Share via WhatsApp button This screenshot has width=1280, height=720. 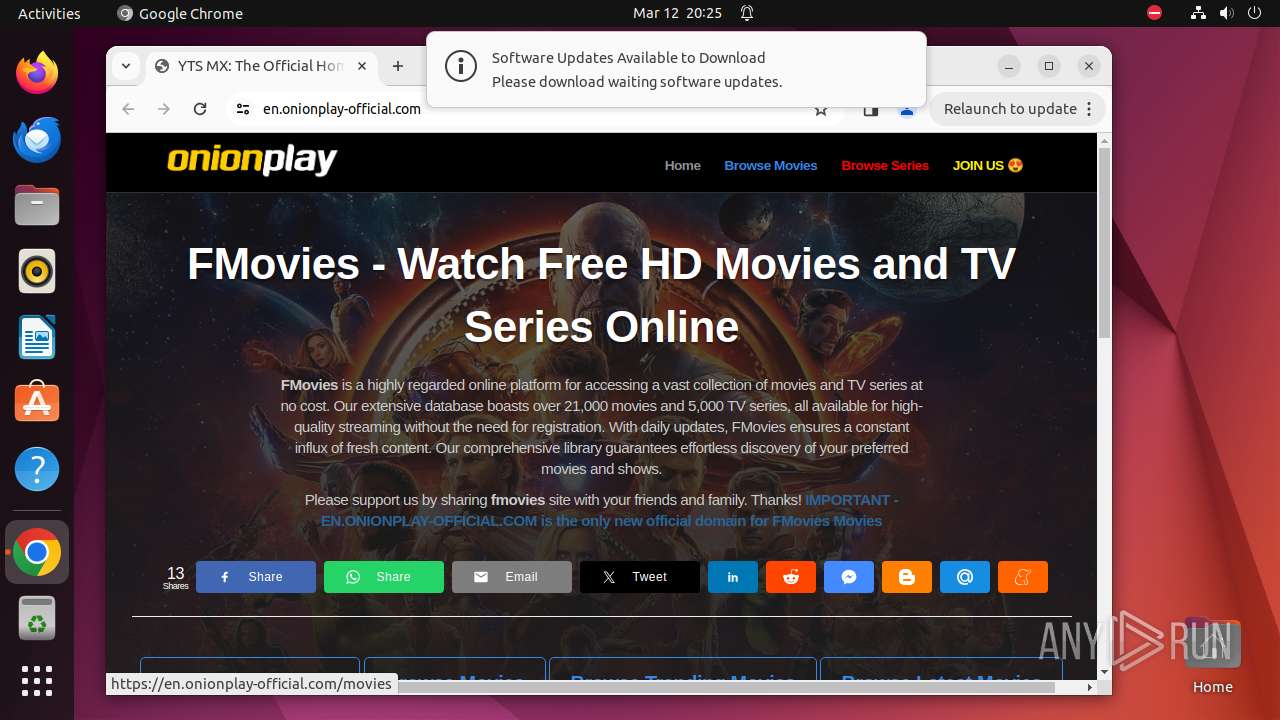click(384, 577)
